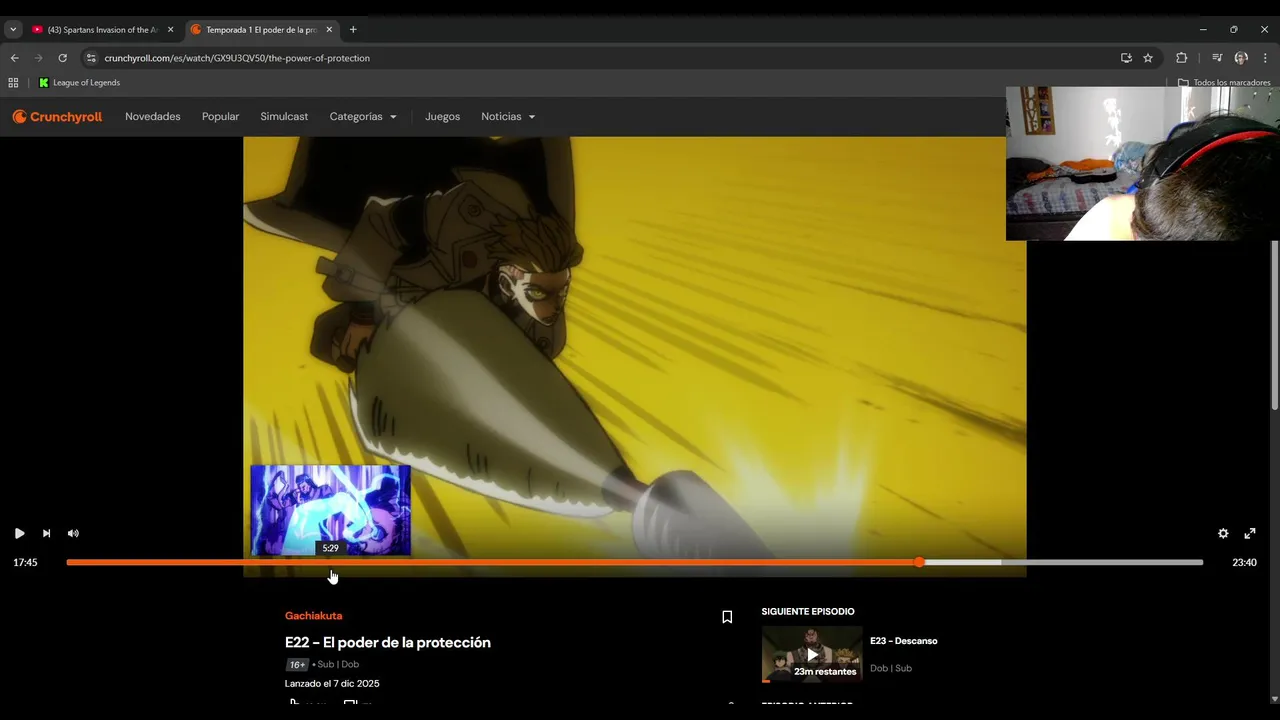Click the 23:40 total duration label
1280x720 pixels.
(1244, 563)
